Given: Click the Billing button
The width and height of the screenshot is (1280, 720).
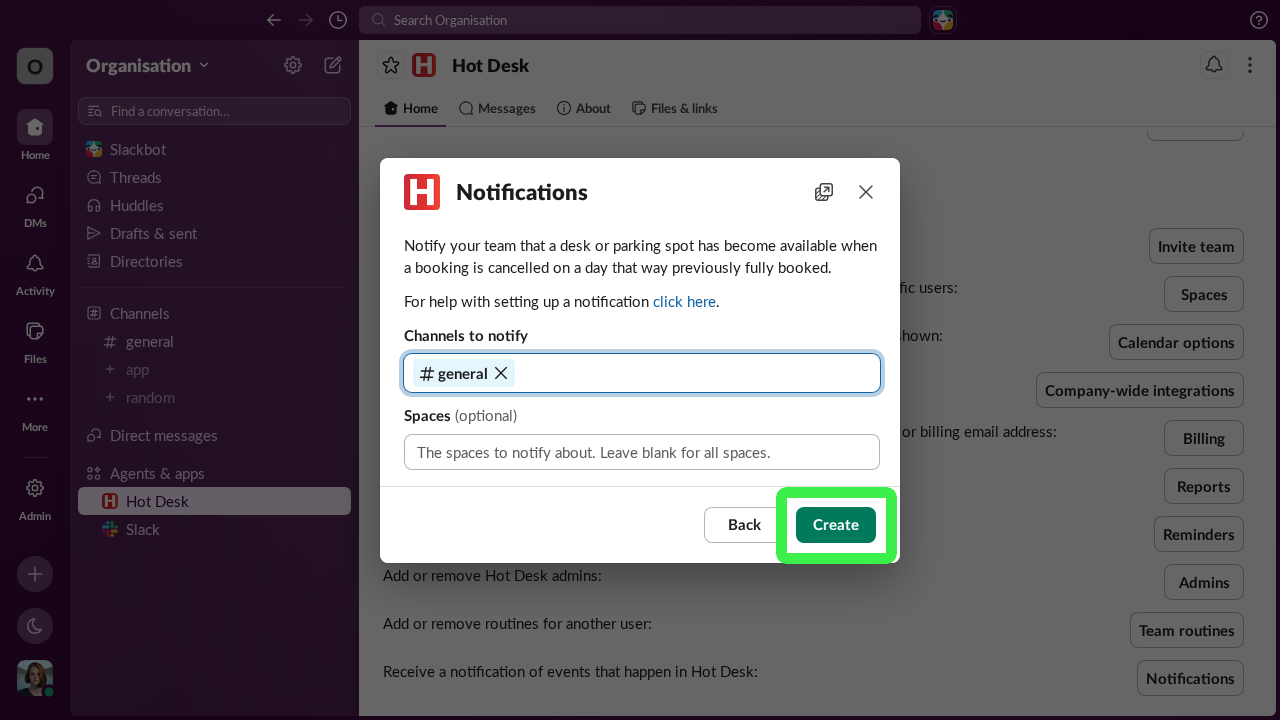Looking at the screenshot, I should [1204, 438].
